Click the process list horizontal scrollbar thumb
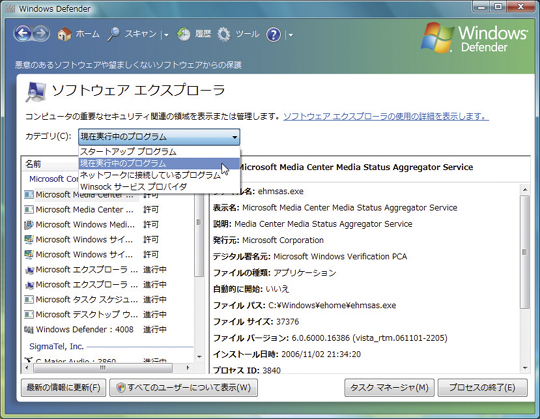 click(103, 368)
